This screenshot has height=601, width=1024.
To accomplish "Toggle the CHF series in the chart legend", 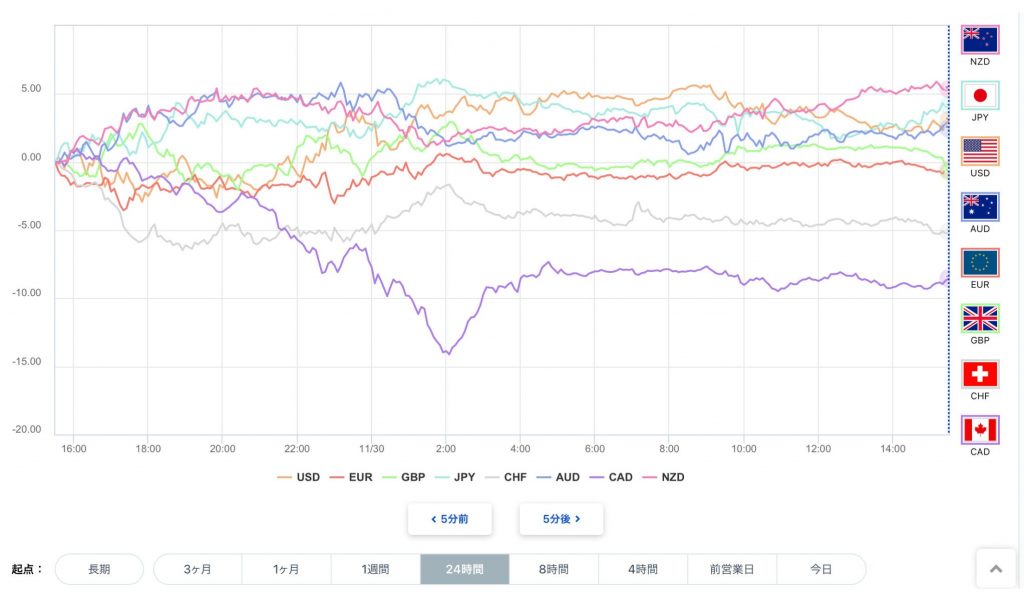I will [x=505, y=477].
